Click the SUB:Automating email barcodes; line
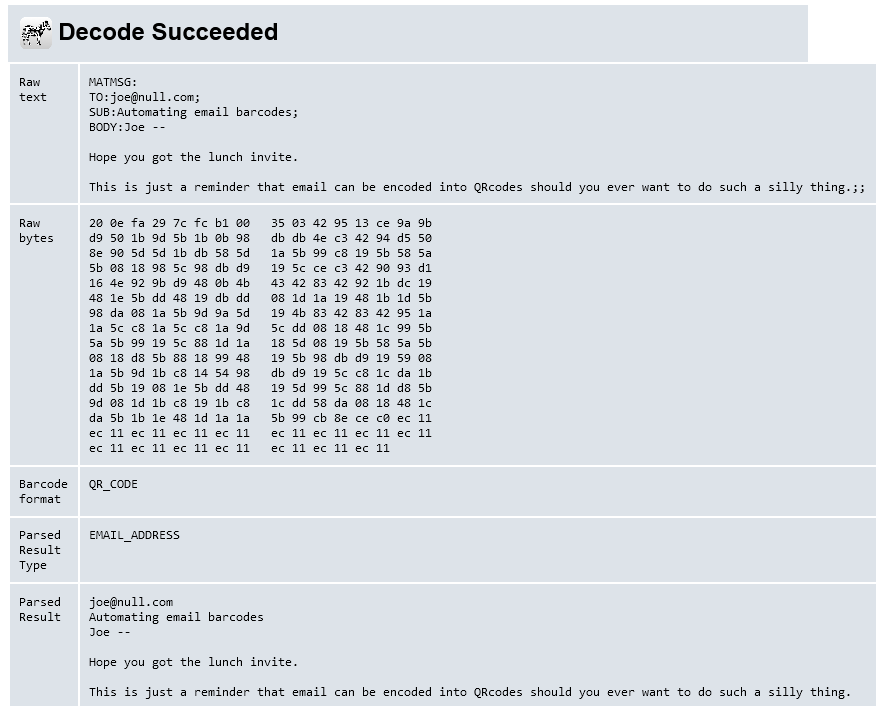 pos(193,112)
